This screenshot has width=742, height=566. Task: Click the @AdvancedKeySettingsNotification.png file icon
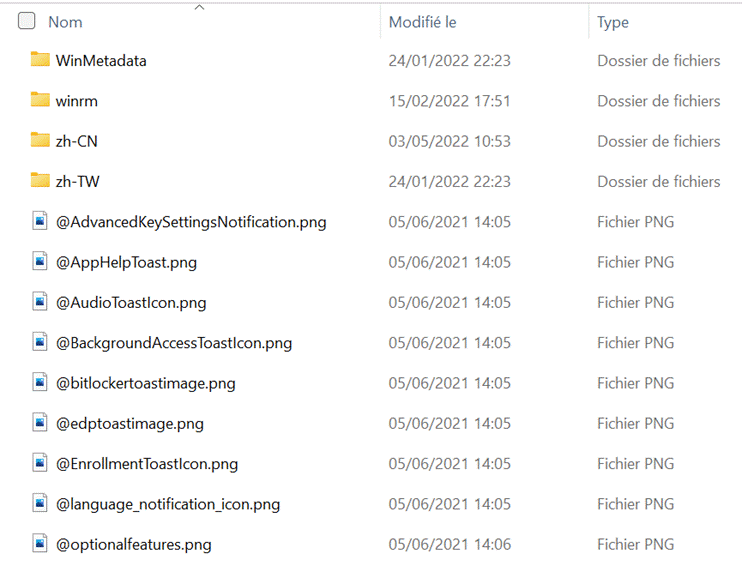click(x=40, y=221)
